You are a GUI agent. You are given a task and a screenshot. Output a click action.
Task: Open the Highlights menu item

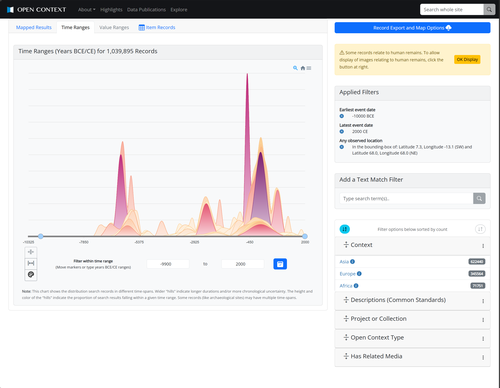[x=111, y=10]
